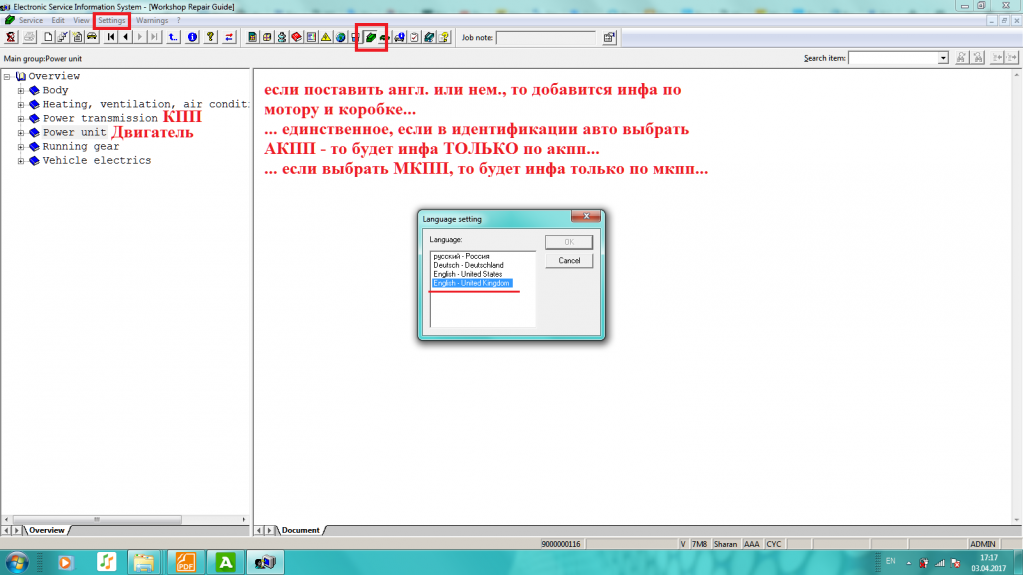1023x575 pixels.
Task: Expand the Running gear tree node
Action: click(21, 147)
